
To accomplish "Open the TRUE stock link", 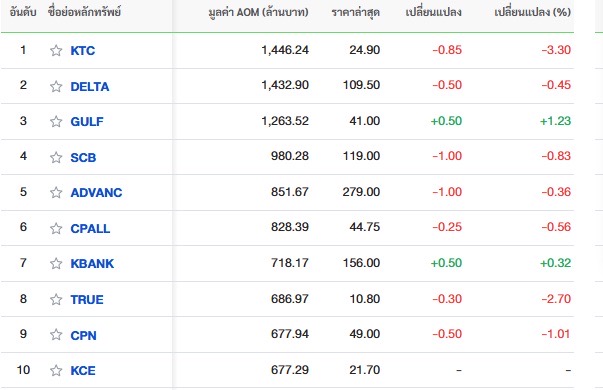I will pyautogui.click(x=87, y=299).
